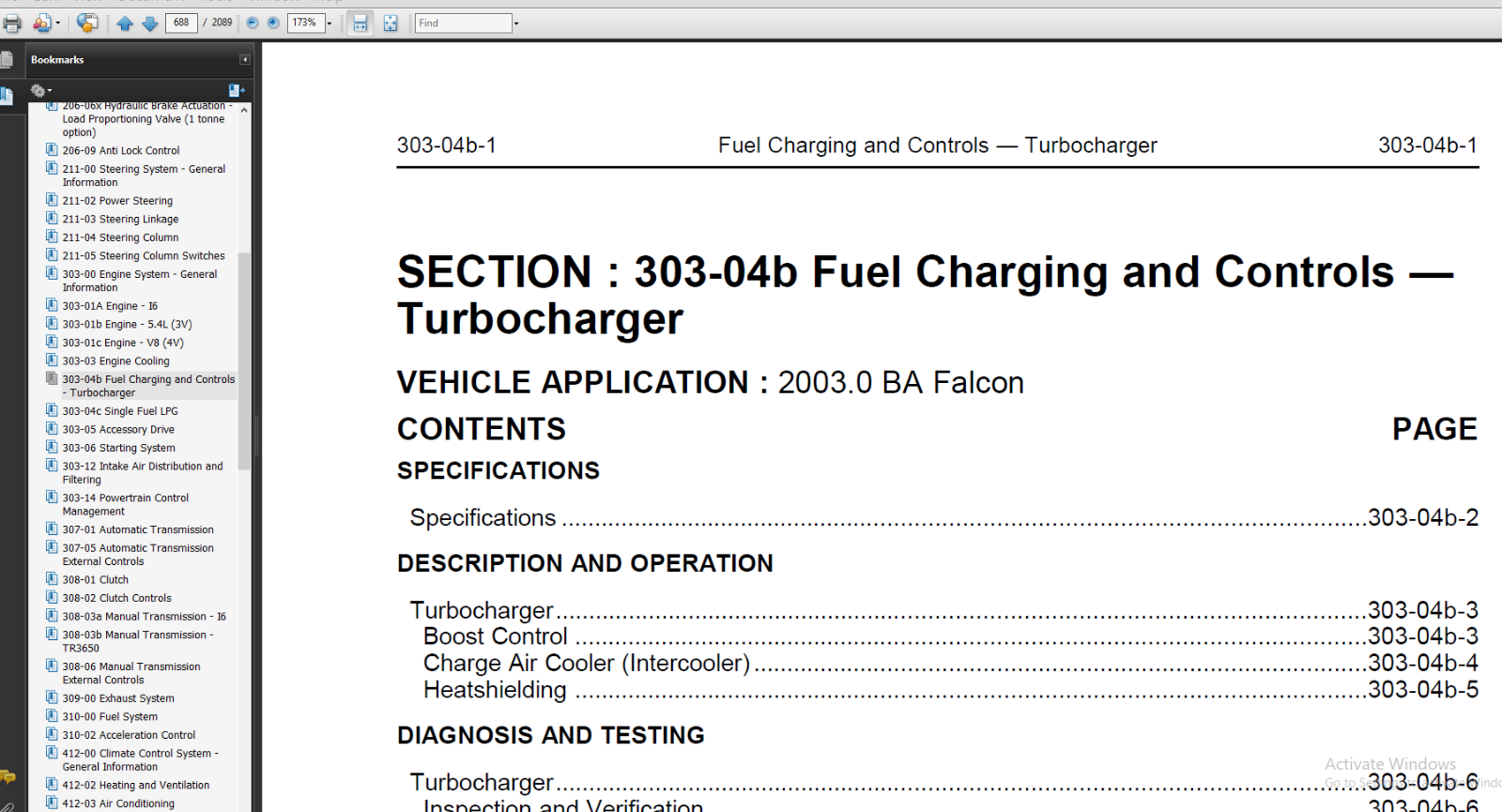This screenshot has height=812, width=1502.
Task: Click bookmark icon beside 309-00 Exhaust System
Action: point(52,697)
